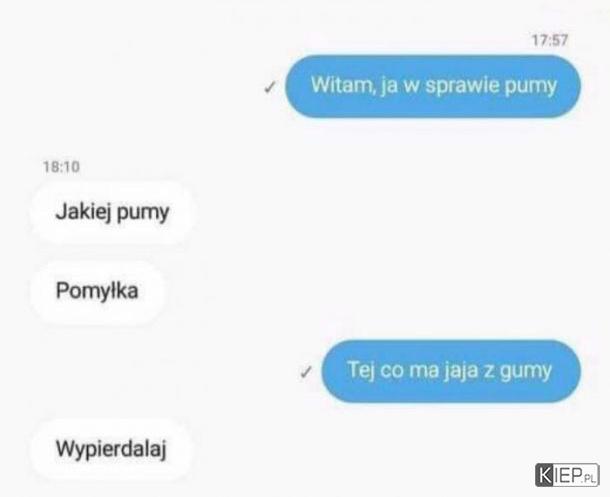
Task: Tap the received "Wypierdalaj" message bubble
Action: coord(111,449)
